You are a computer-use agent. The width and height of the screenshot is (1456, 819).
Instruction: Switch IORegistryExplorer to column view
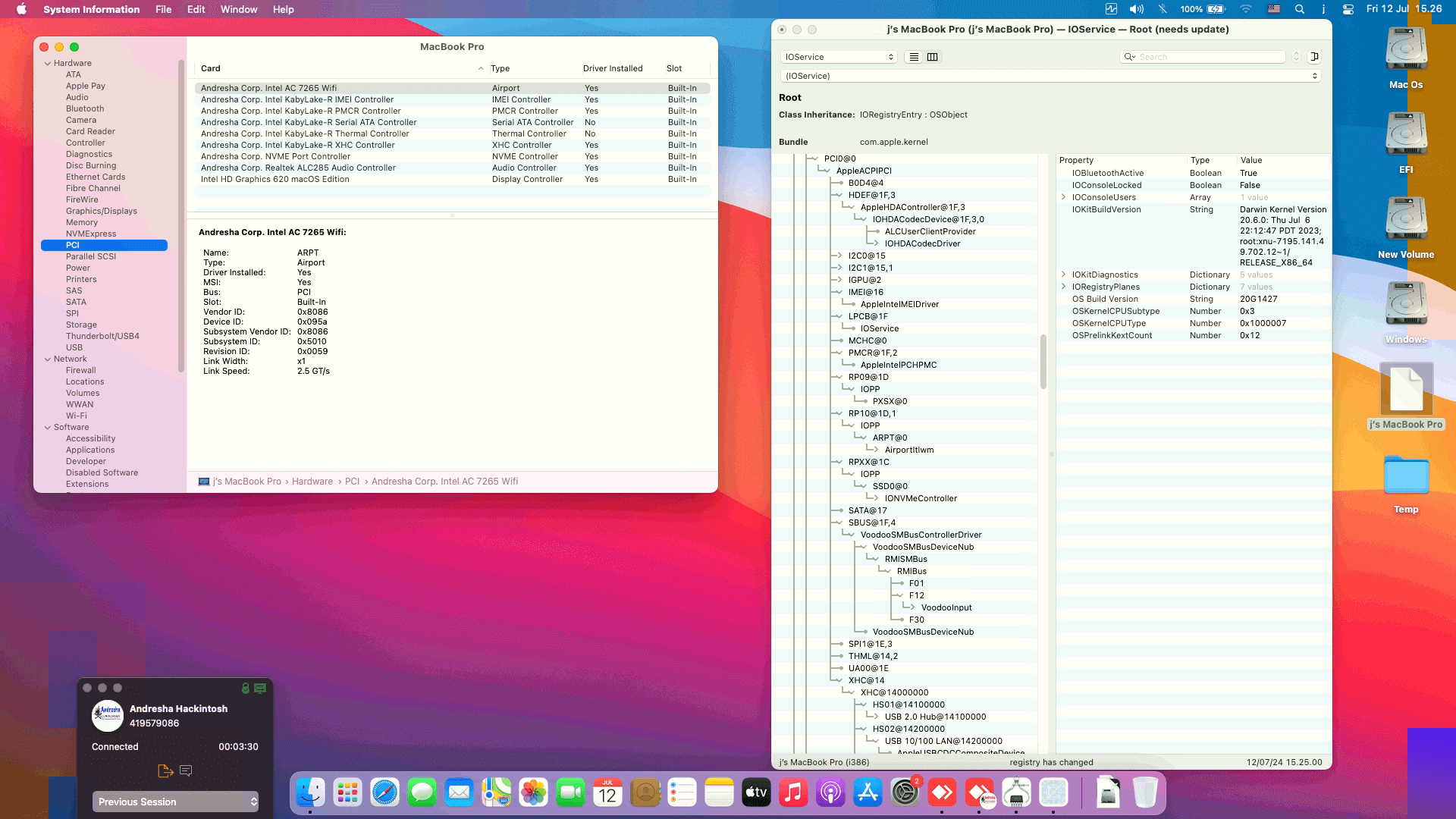[x=932, y=57]
